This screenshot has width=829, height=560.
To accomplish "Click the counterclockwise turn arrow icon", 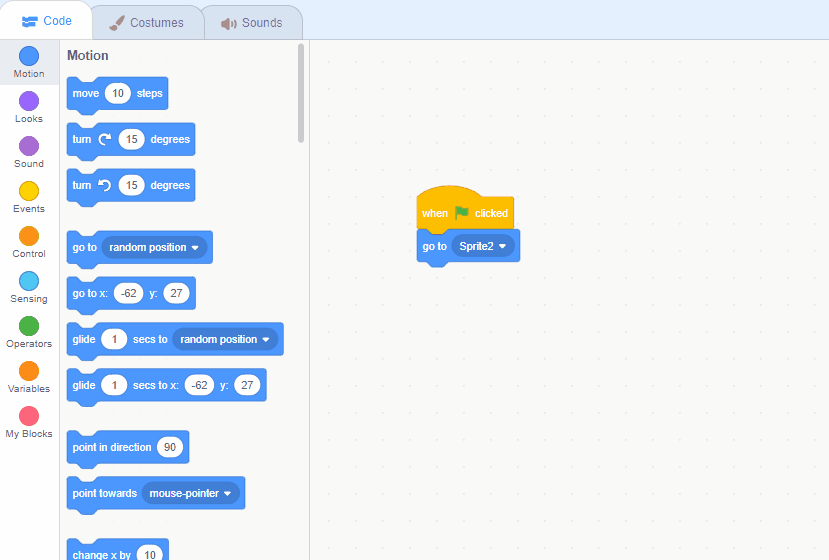I will [x=105, y=185].
